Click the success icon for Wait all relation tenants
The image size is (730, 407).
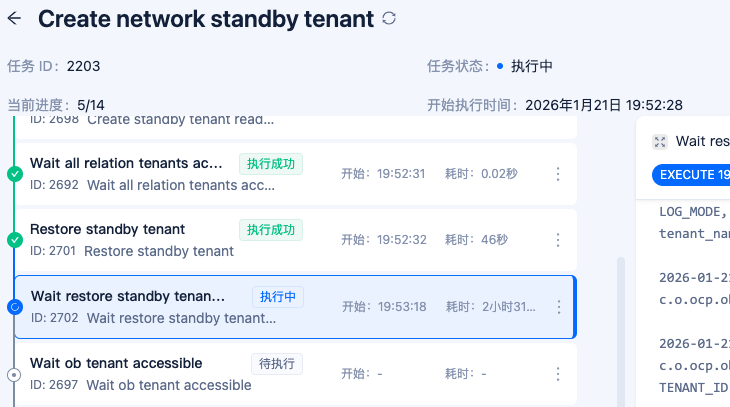pyautogui.click(x=15, y=174)
